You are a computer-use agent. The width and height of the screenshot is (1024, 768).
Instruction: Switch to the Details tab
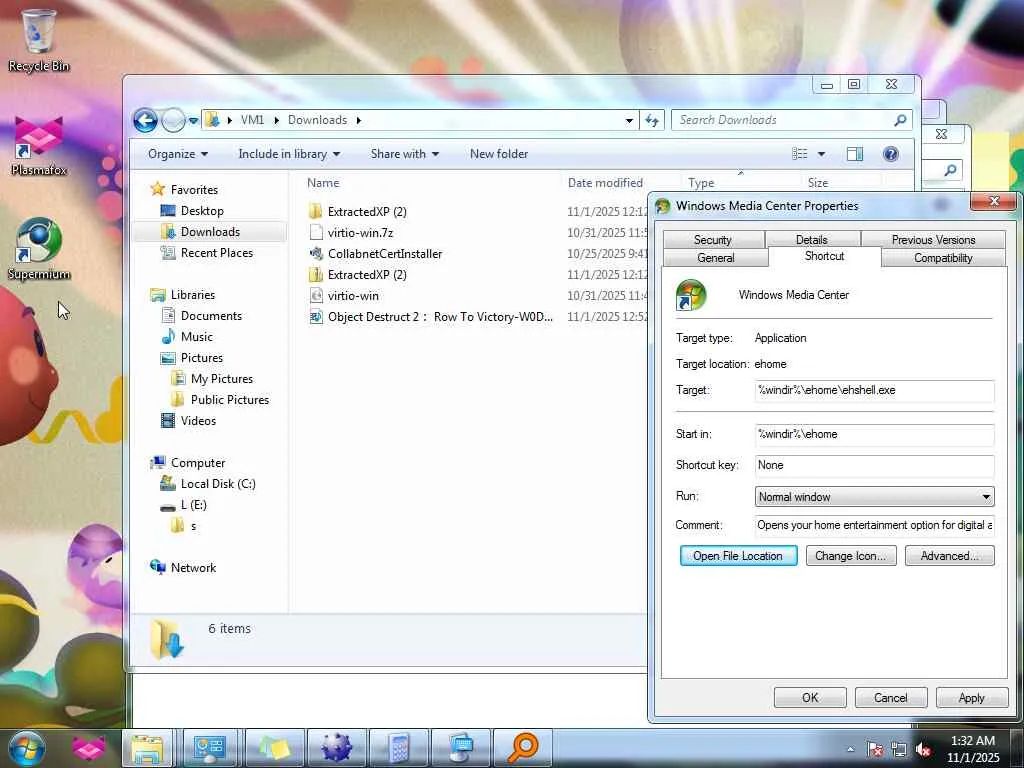coord(812,240)
